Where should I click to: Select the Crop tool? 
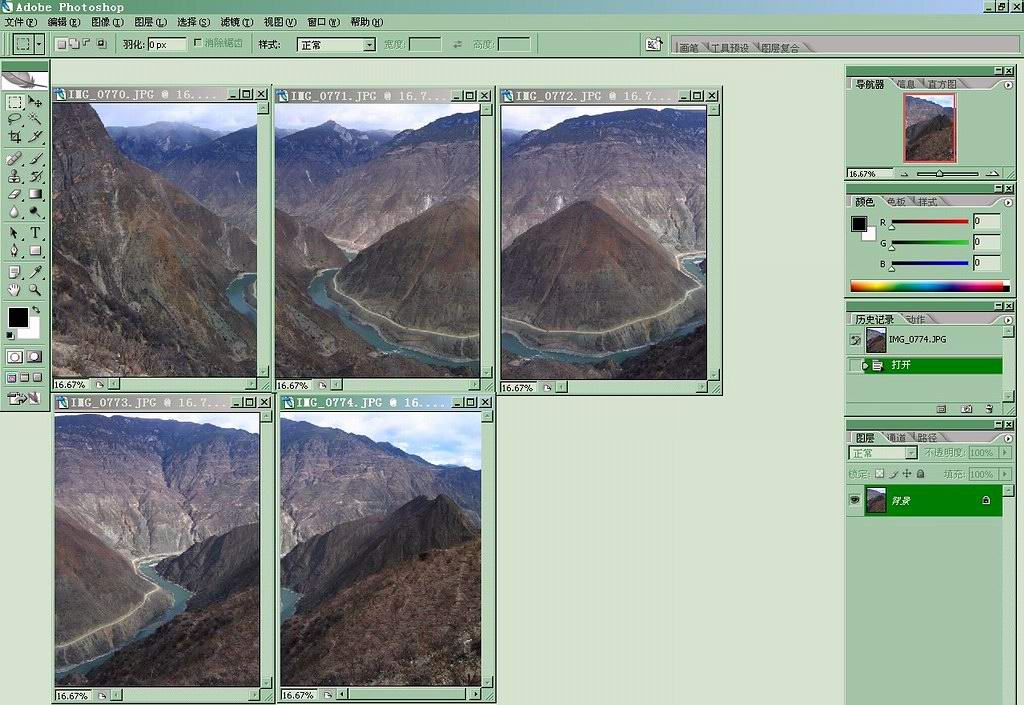15,136
